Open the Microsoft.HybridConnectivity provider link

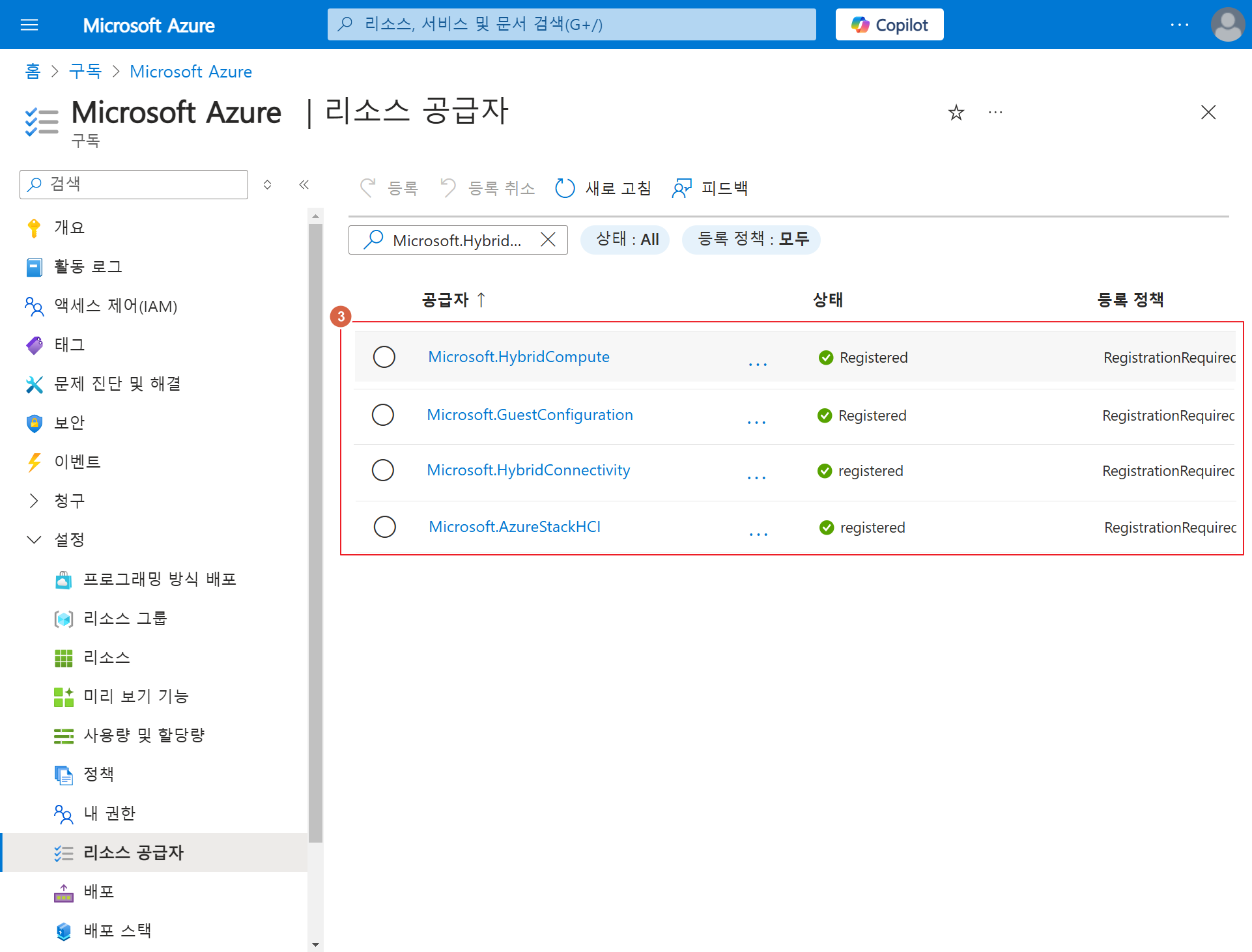tap(528, 470)
